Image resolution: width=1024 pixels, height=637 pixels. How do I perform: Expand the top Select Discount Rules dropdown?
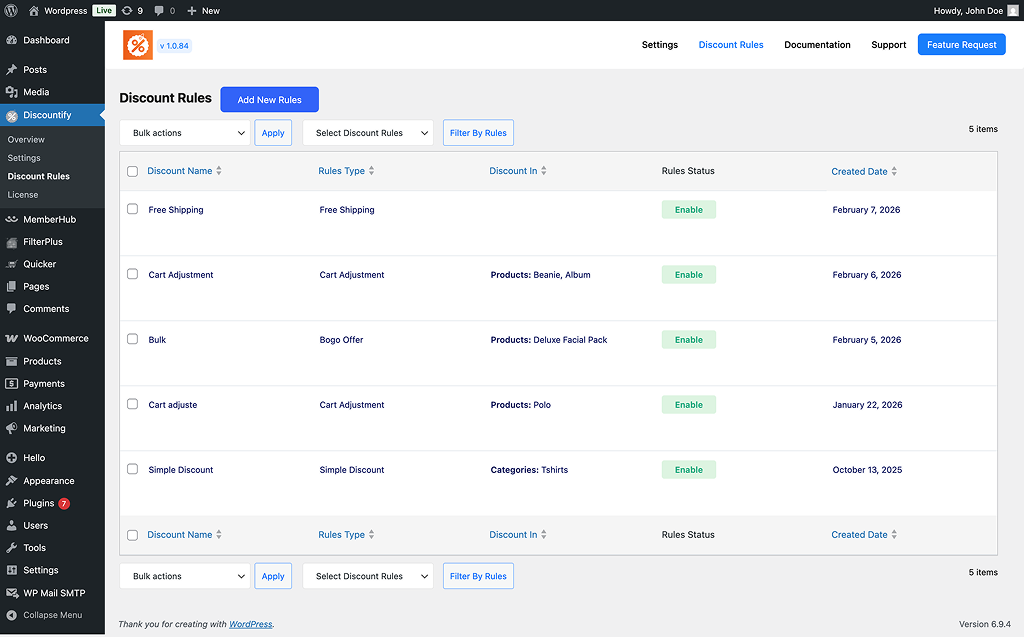click(367, 133)
